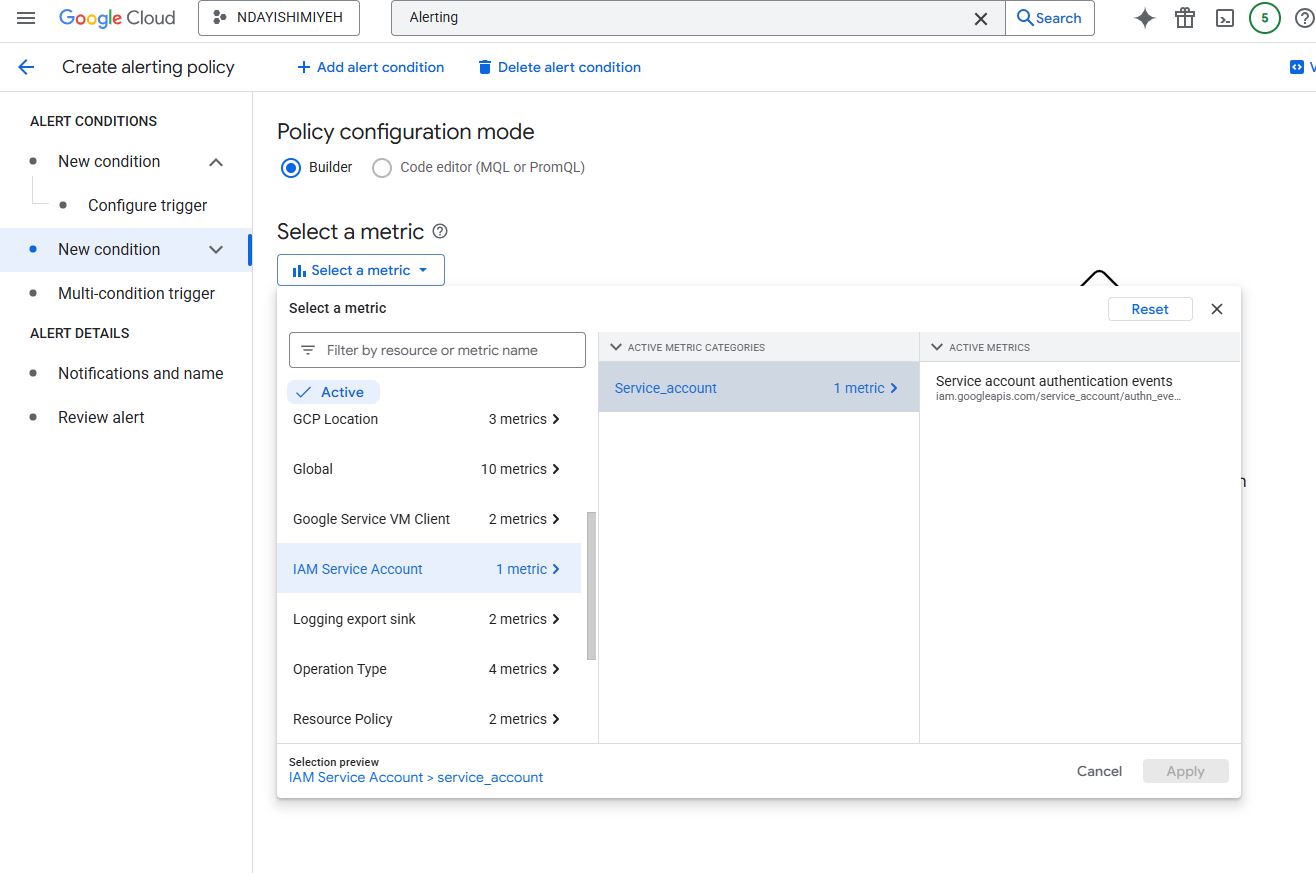This screenshot has width=1316, height=873.
Task: Open the main navigation hamburger menu
Action: click(x=26, y=18)
